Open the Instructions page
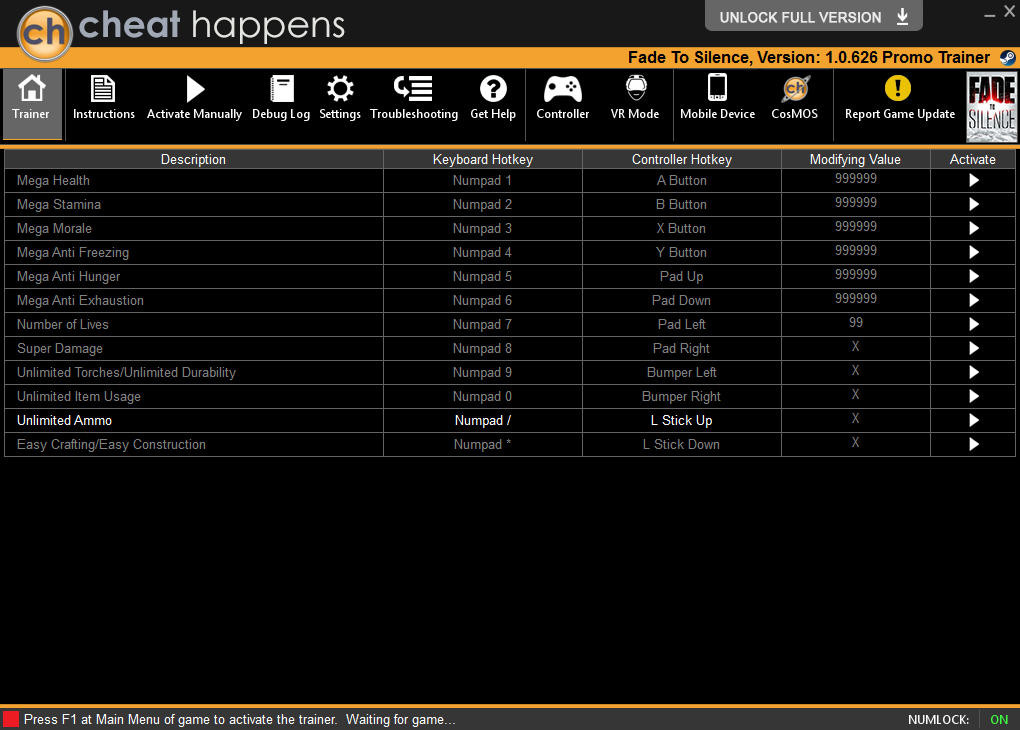The image size is (1020, 730). click(x=103, y=98)
